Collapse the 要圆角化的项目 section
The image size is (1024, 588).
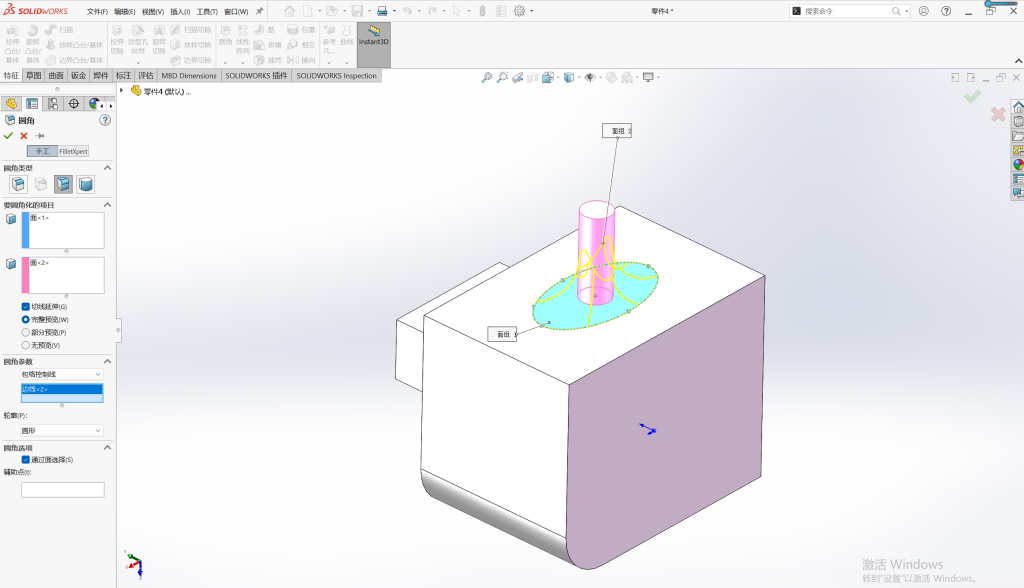pyautogui.click(x=107, y=205)
